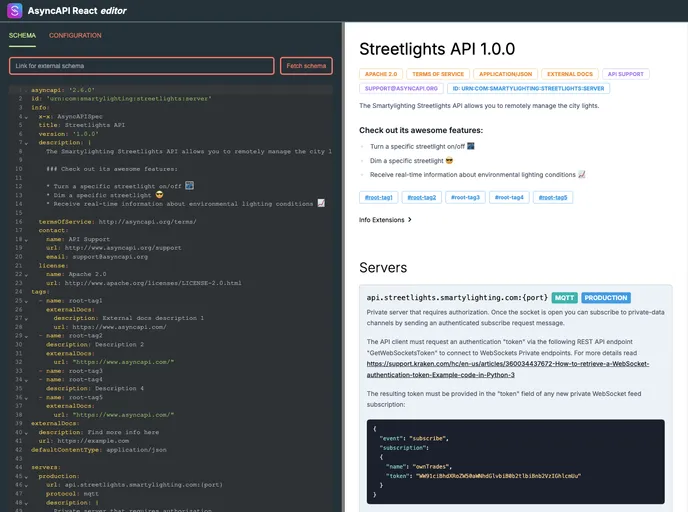Image resolution: width=688 pixels, height=512 pixels.
Task: Click the editor line "defaultContentType: application/json"
Action: click(99, 450)
